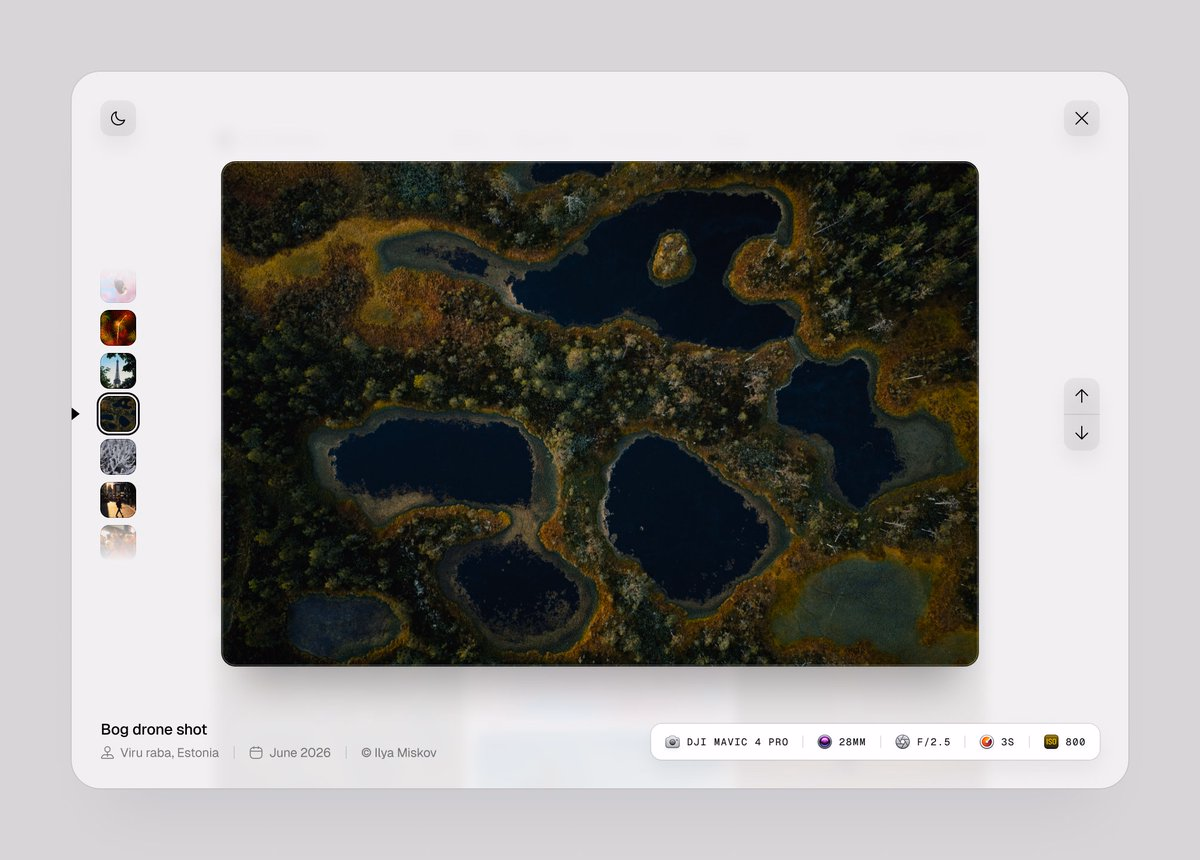Click the "DJI MAVIC 4 PRO" camera label
Image resolution: width=1200 pixels, height=860 pixels.
tap(738, 742)
